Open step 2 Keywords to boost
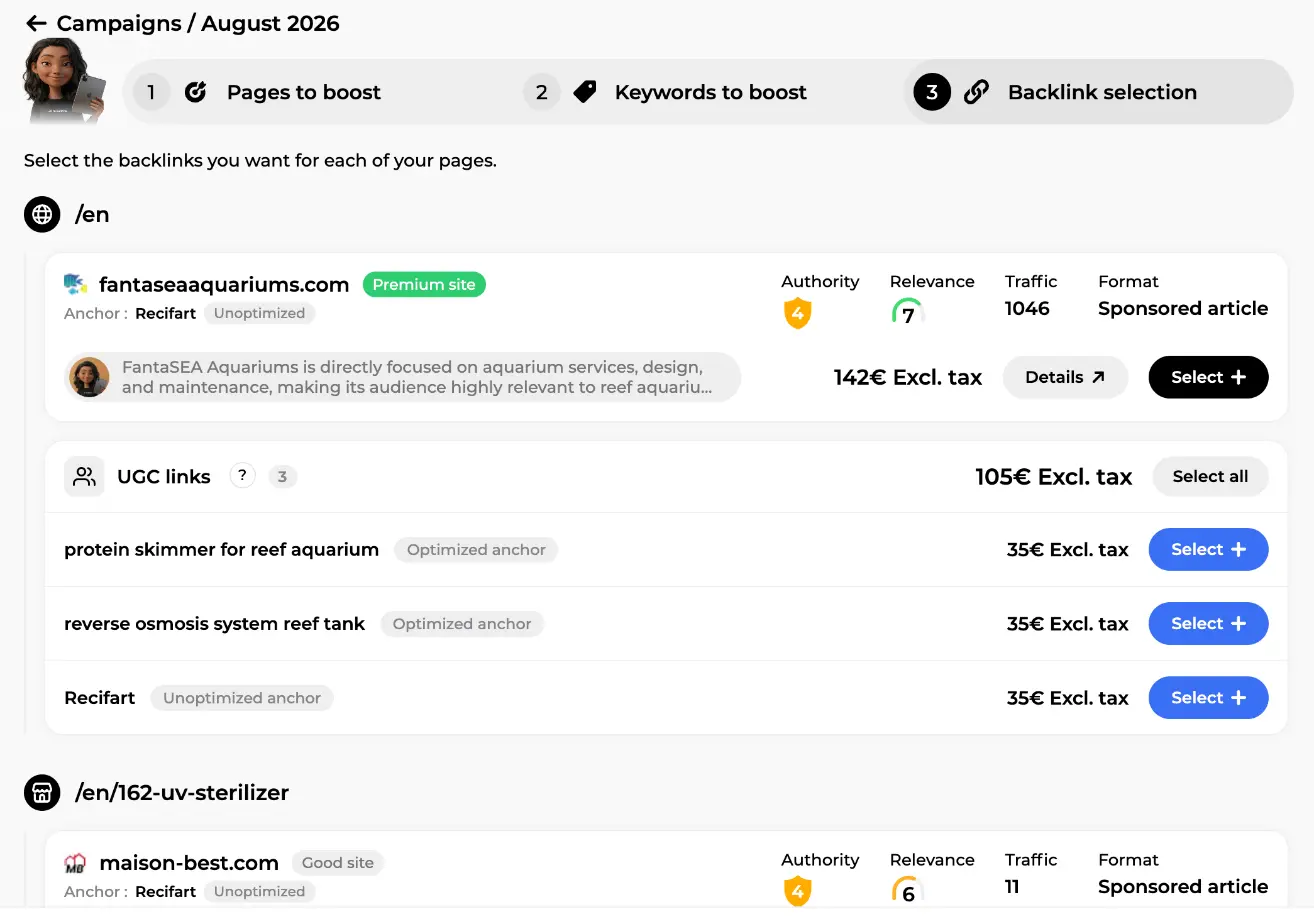Screen dimensions: 1314x924 coord(711,92)
